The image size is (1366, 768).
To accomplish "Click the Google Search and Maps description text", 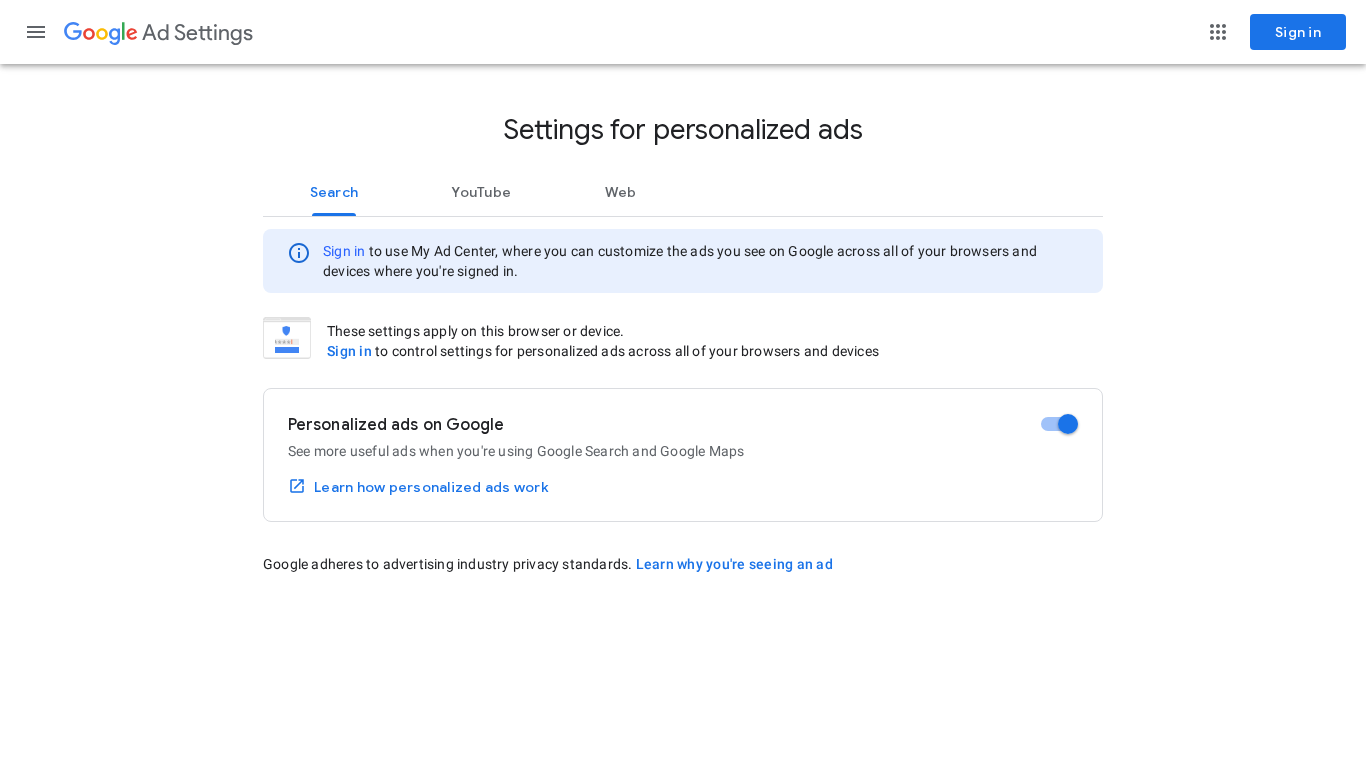I will click(516, 451).
